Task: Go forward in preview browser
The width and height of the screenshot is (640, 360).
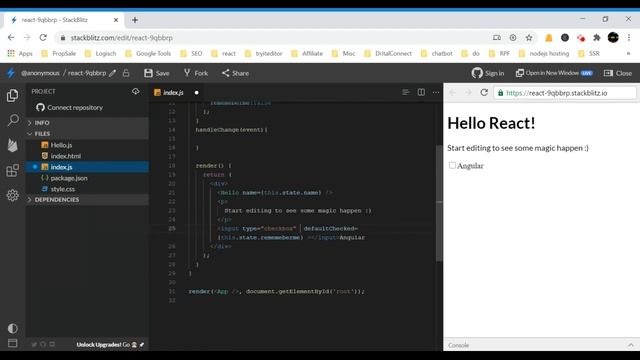Action: (468, 93)
